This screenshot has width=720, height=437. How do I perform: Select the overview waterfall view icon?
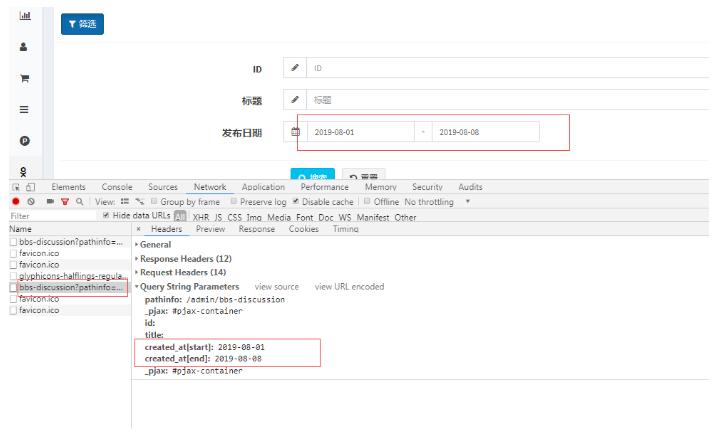pos(140,201)
